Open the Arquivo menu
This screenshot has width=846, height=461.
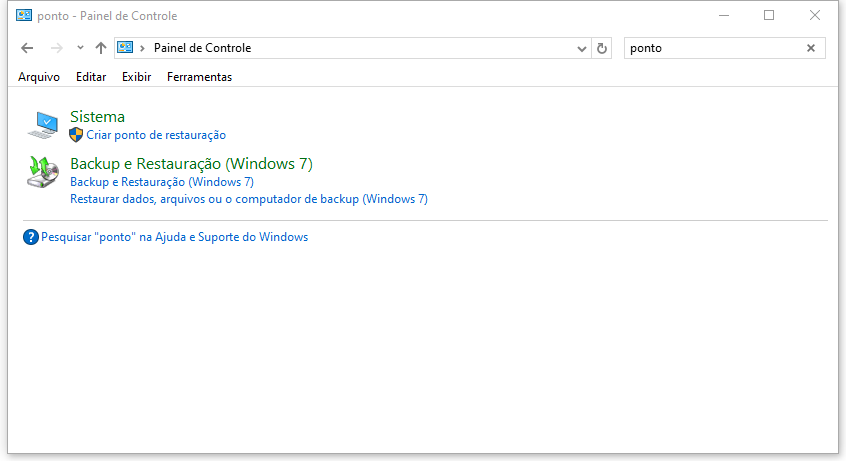click(x=39, y=77)
